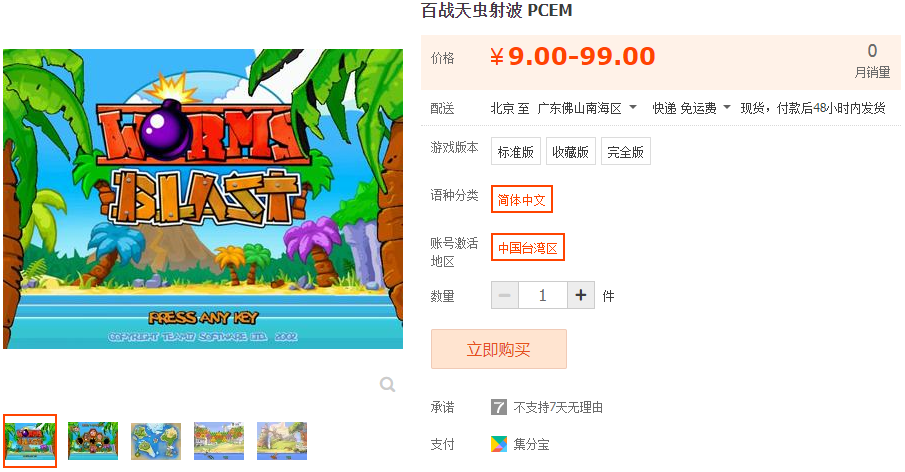The height and width of the screenshot is (472, 905).
Task: Select the 收藏版 game version
Action: pos(570,151)
